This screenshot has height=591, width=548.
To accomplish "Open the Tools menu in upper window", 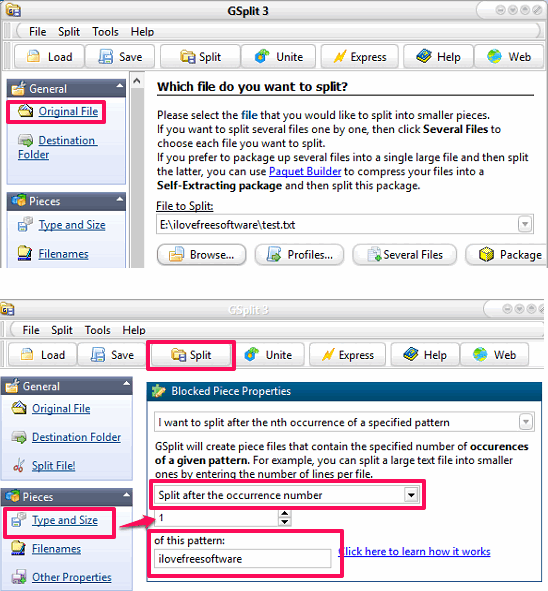I will [x=106, y=32].
